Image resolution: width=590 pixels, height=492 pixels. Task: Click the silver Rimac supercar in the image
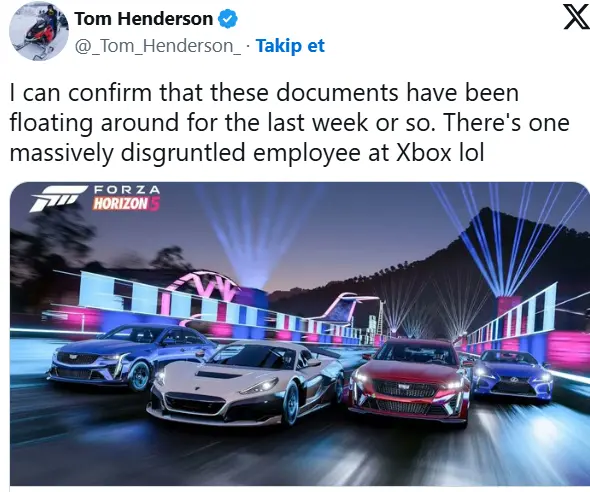245,382
